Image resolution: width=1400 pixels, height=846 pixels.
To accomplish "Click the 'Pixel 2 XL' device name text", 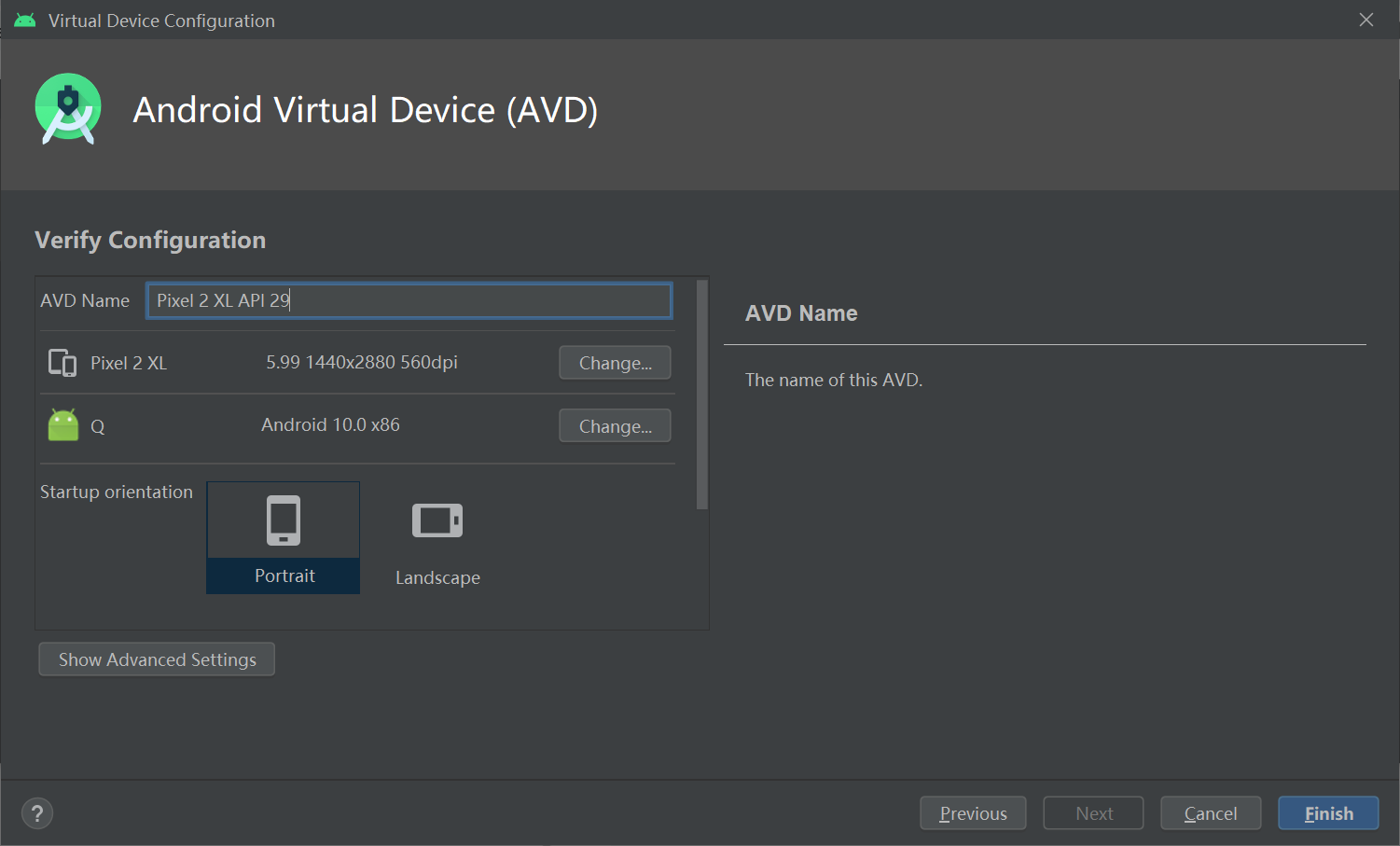I will 129,363.
